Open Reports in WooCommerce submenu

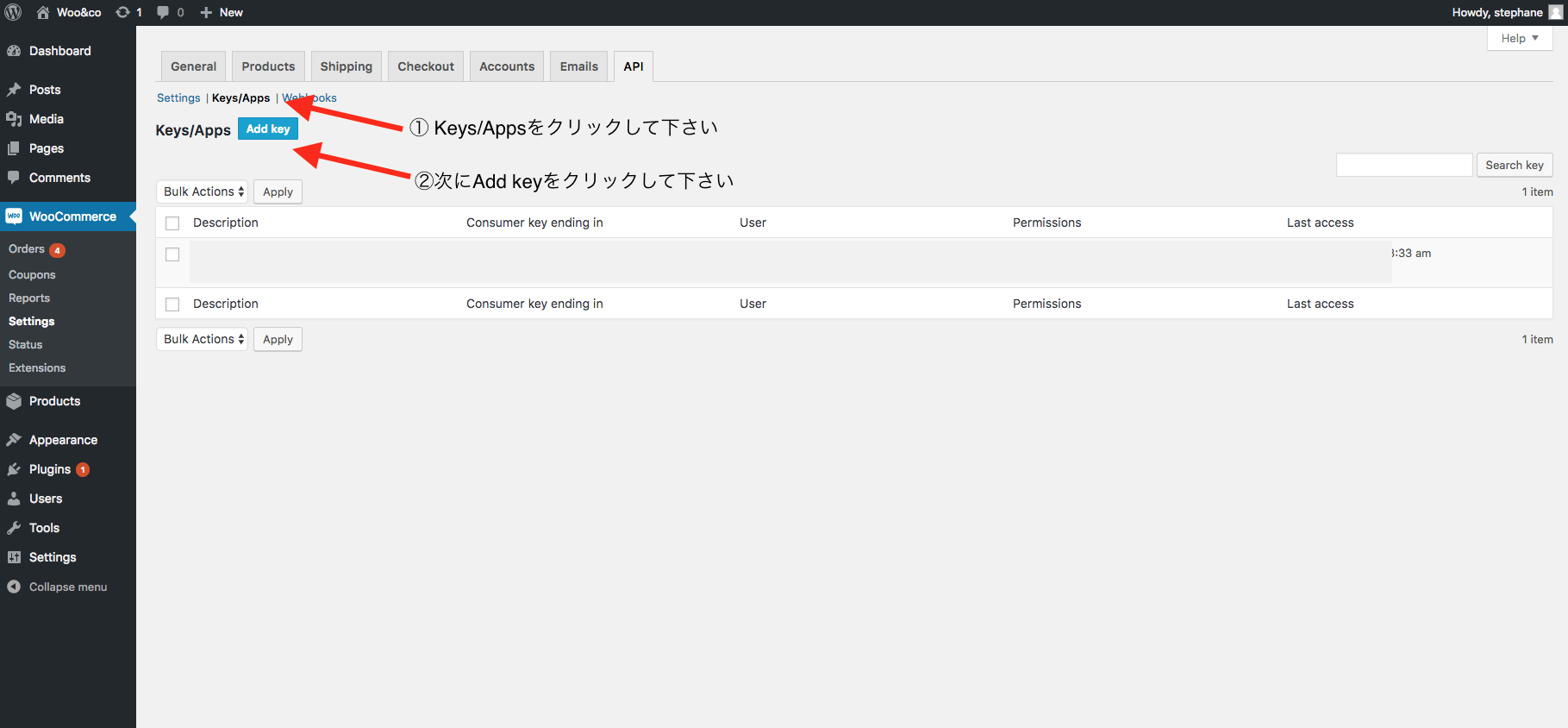point(29,298)
